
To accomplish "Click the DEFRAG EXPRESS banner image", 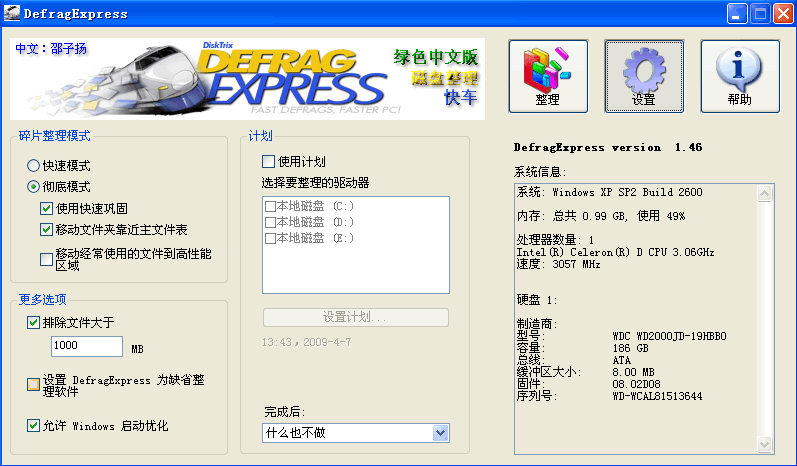I will click(248, 79).
